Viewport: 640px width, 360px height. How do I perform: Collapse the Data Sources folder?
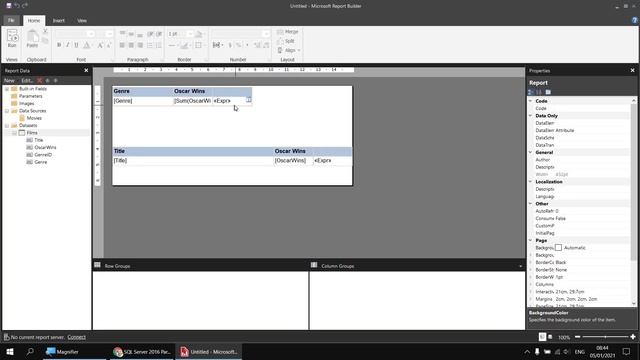click(x=7, y=111)
